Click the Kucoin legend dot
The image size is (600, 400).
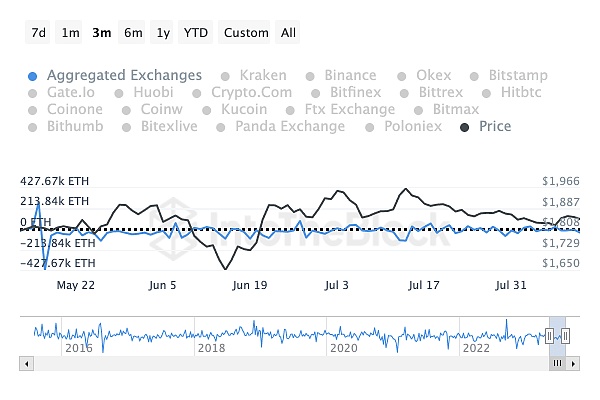[209, 109]
